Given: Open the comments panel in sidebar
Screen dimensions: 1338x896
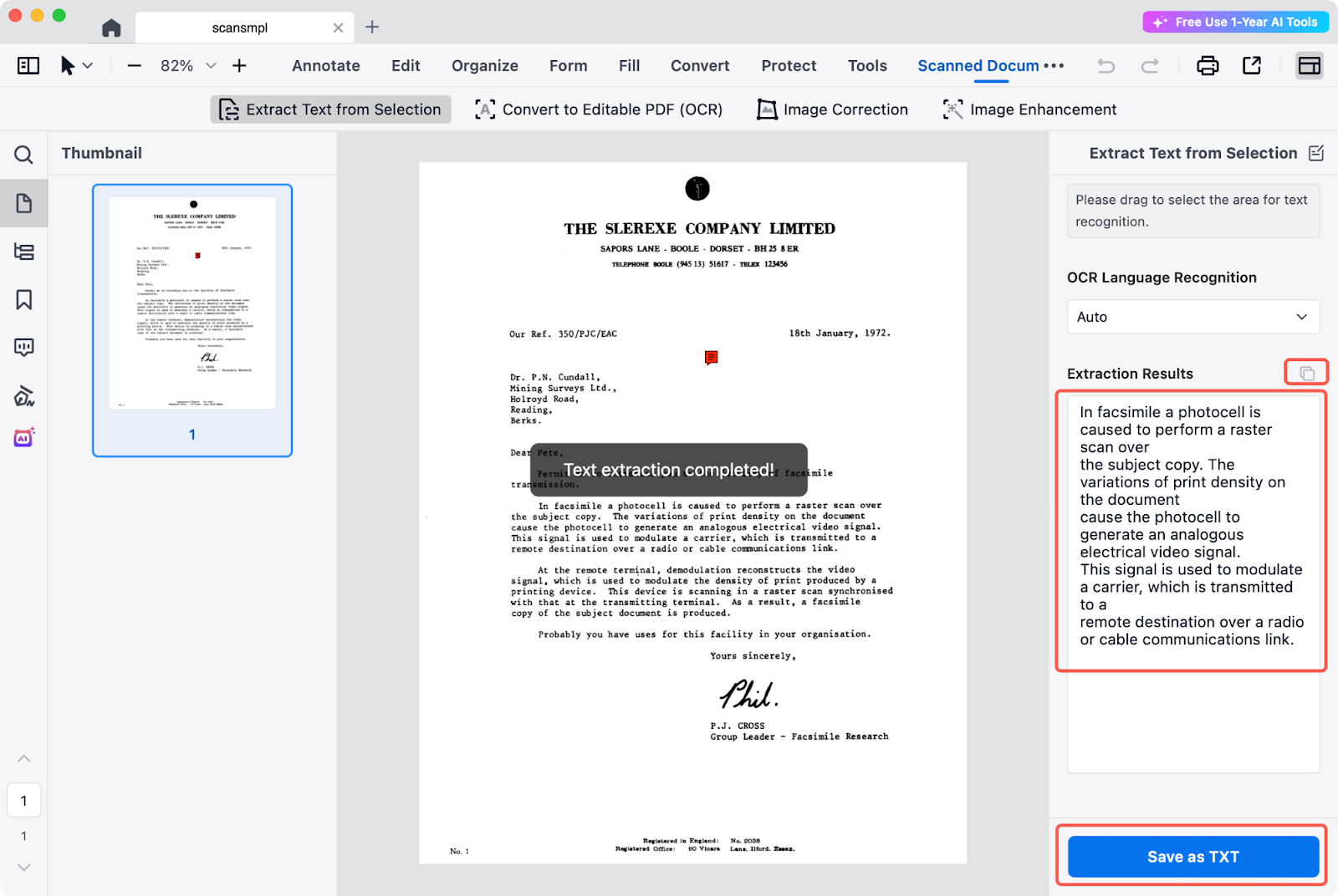Looking at the screenshot, I should [23, 348].
